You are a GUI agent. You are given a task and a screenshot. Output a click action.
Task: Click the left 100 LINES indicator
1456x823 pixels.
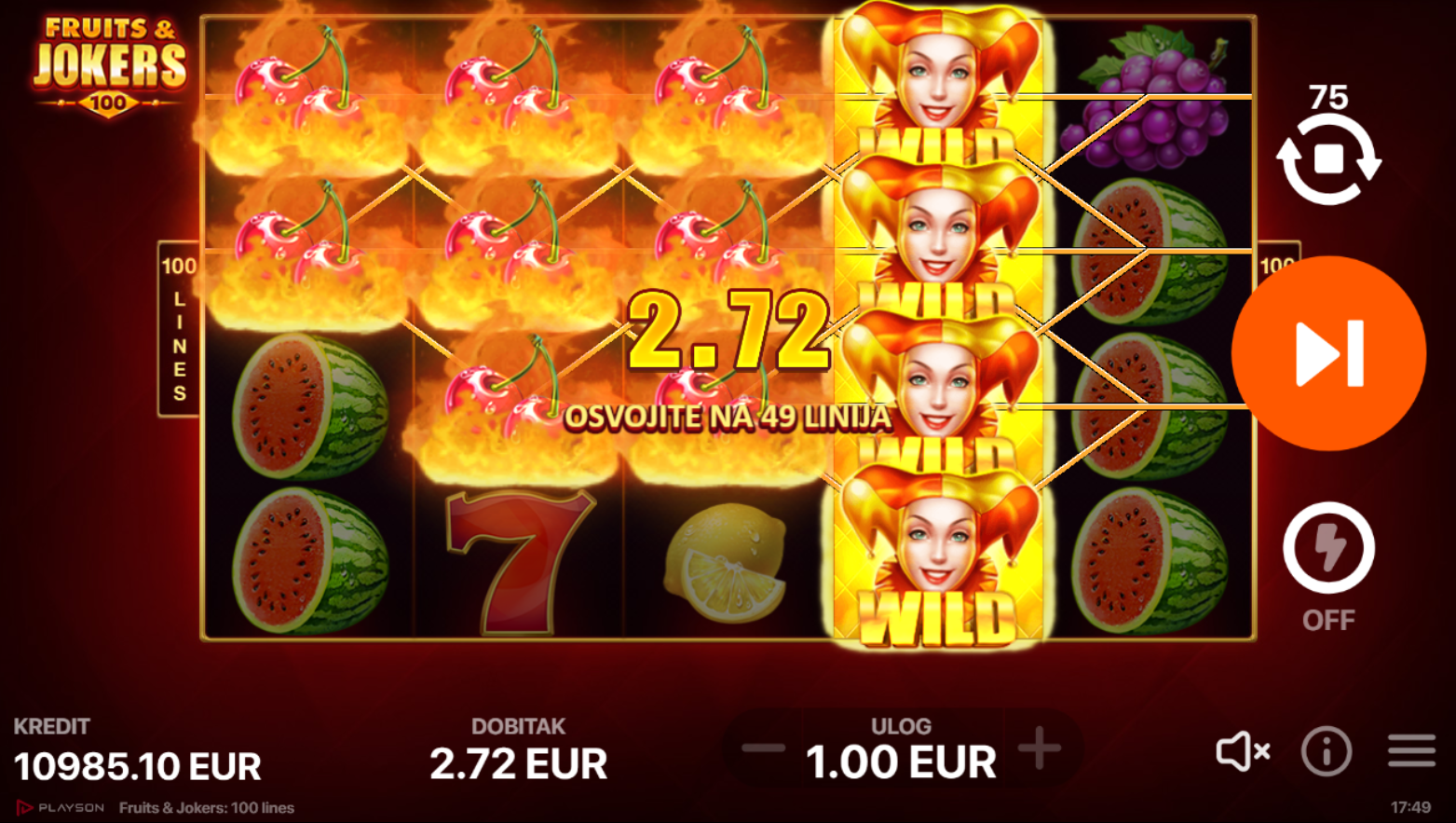click(x=179, y=329)
